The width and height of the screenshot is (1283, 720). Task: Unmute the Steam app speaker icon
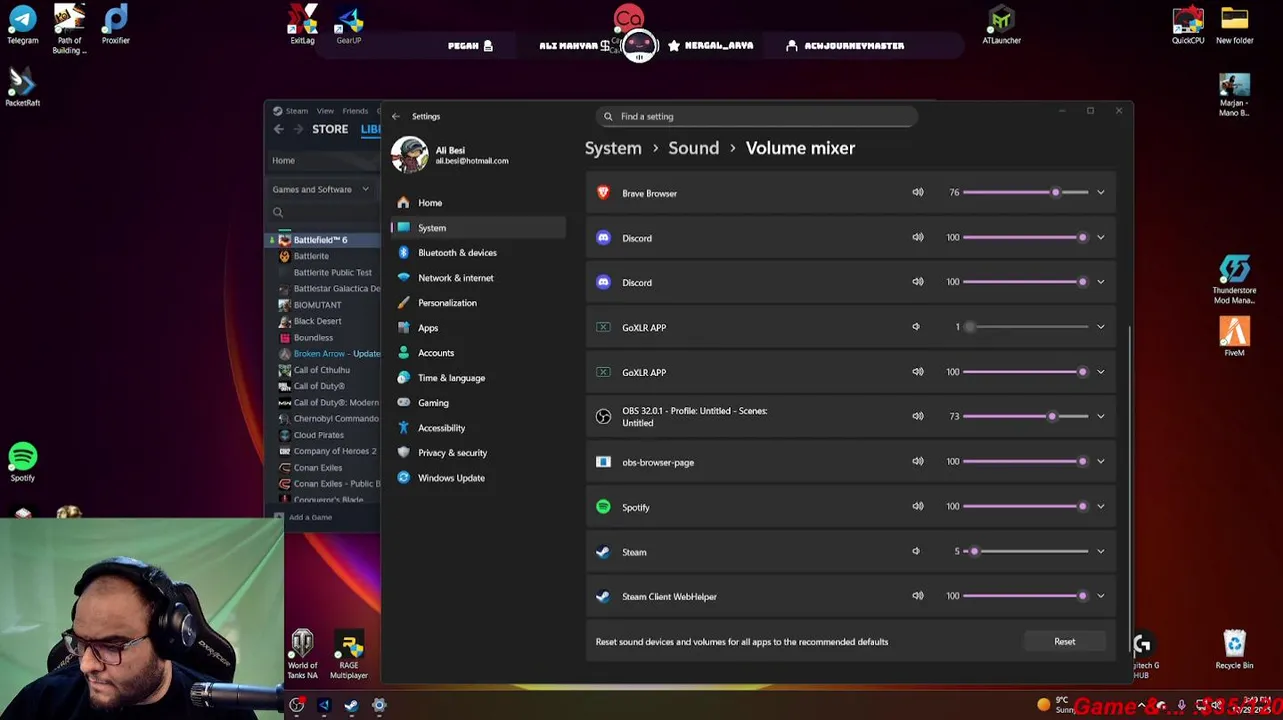coord(916,551)
